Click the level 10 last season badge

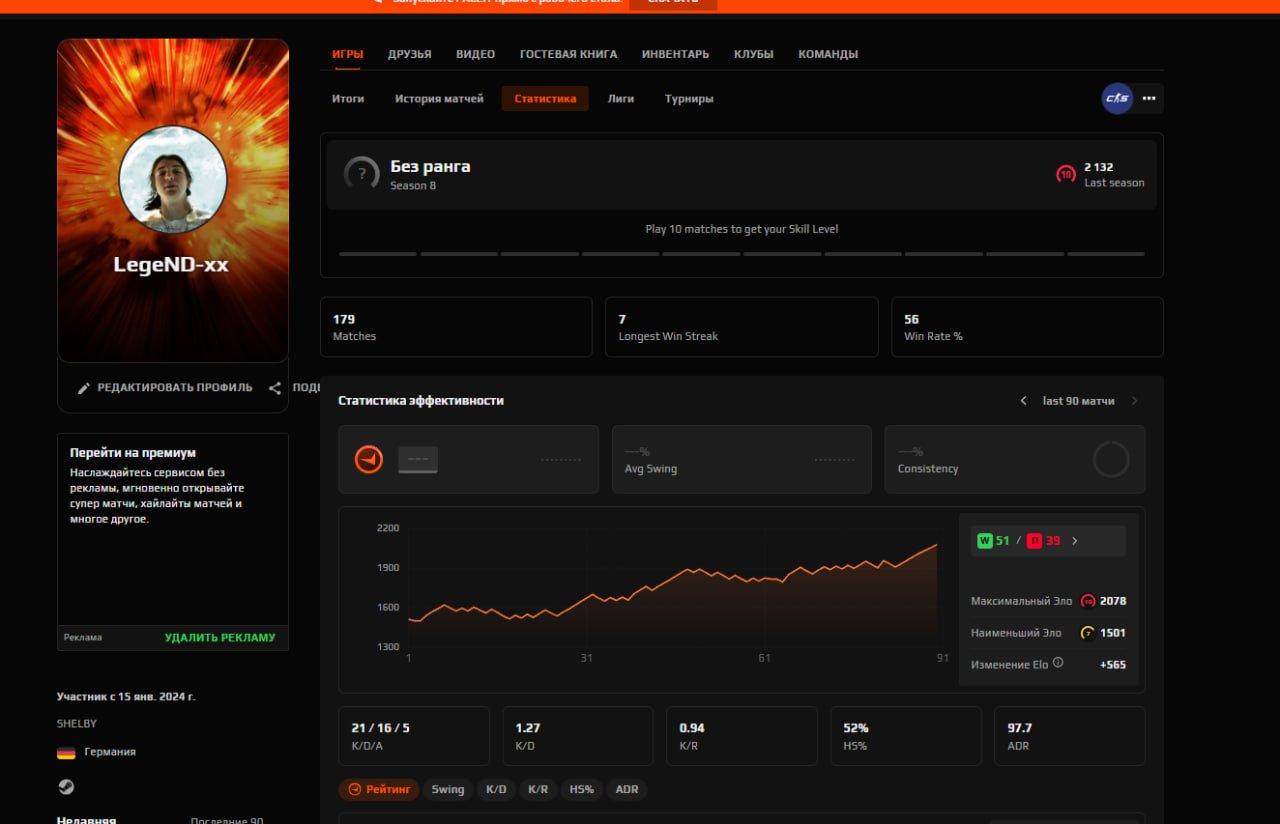point(1066,174)
